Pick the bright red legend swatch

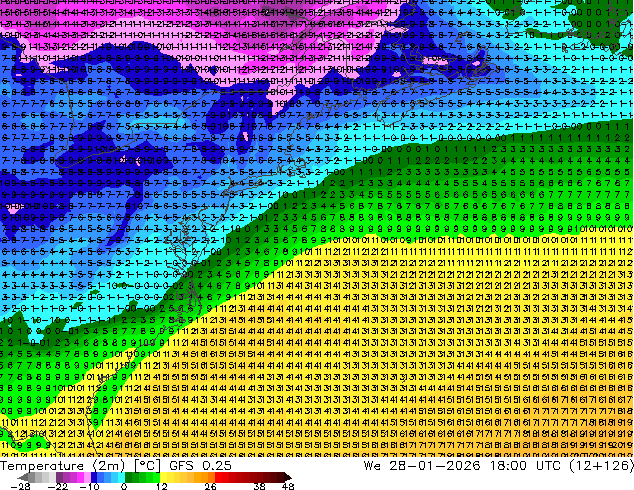[x=218, y=477]
